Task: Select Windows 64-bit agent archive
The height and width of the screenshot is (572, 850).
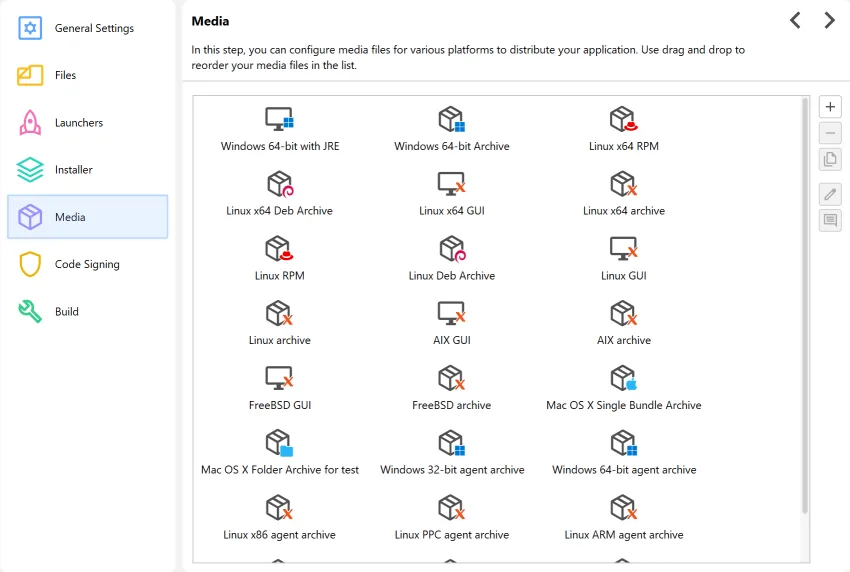Action: [623, 453]
